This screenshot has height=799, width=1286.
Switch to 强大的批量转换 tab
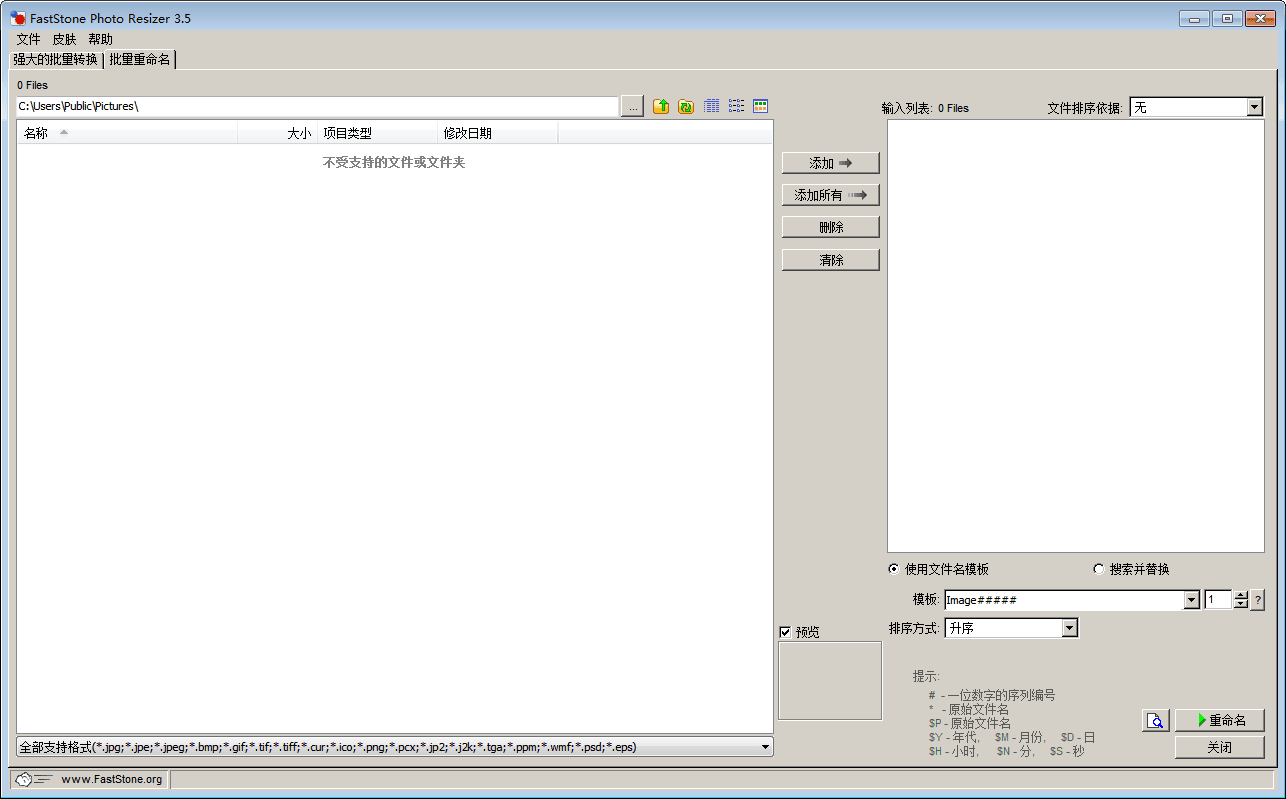55,60
